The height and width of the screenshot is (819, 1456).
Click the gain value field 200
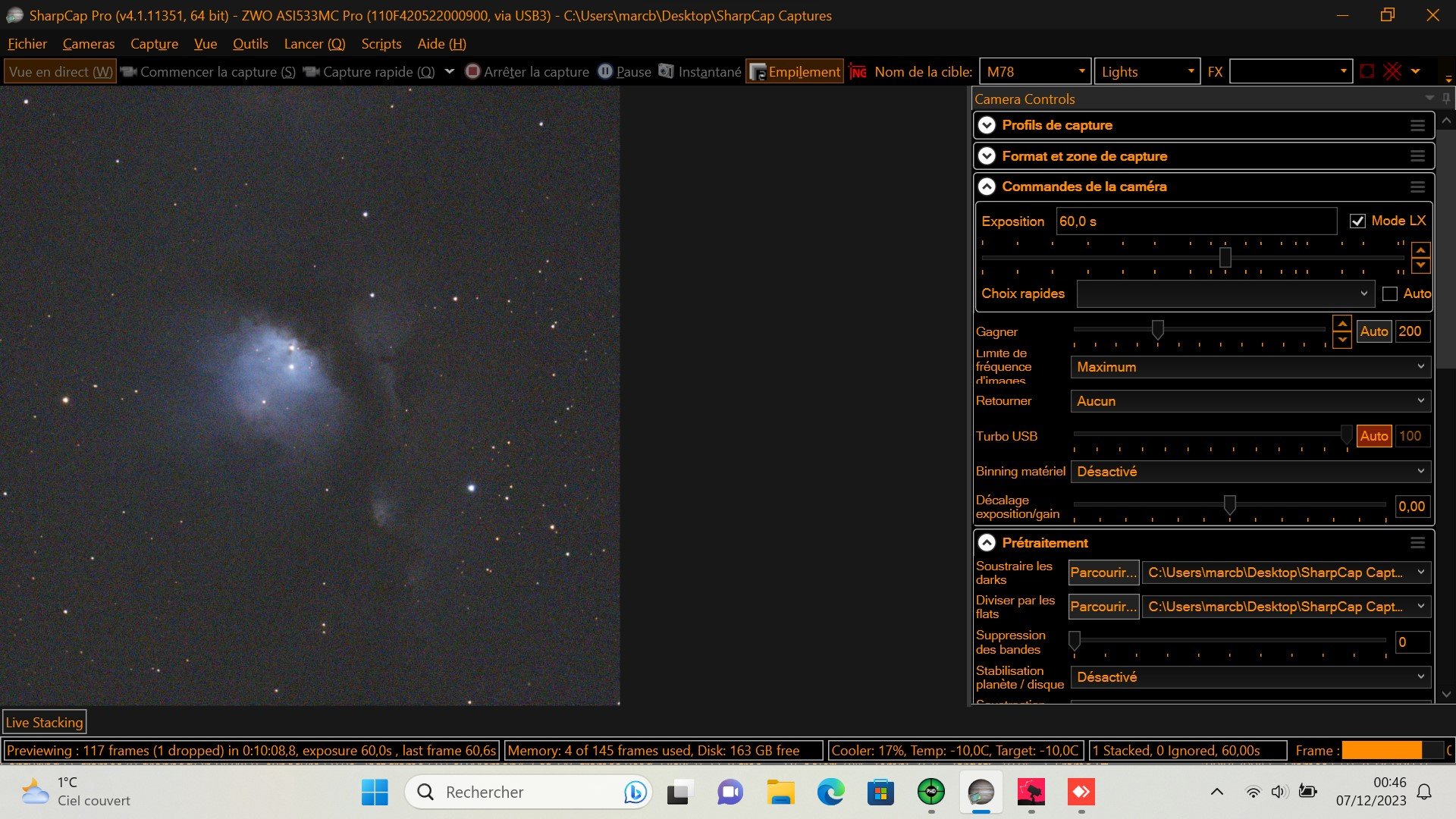tap(1413, 331)
